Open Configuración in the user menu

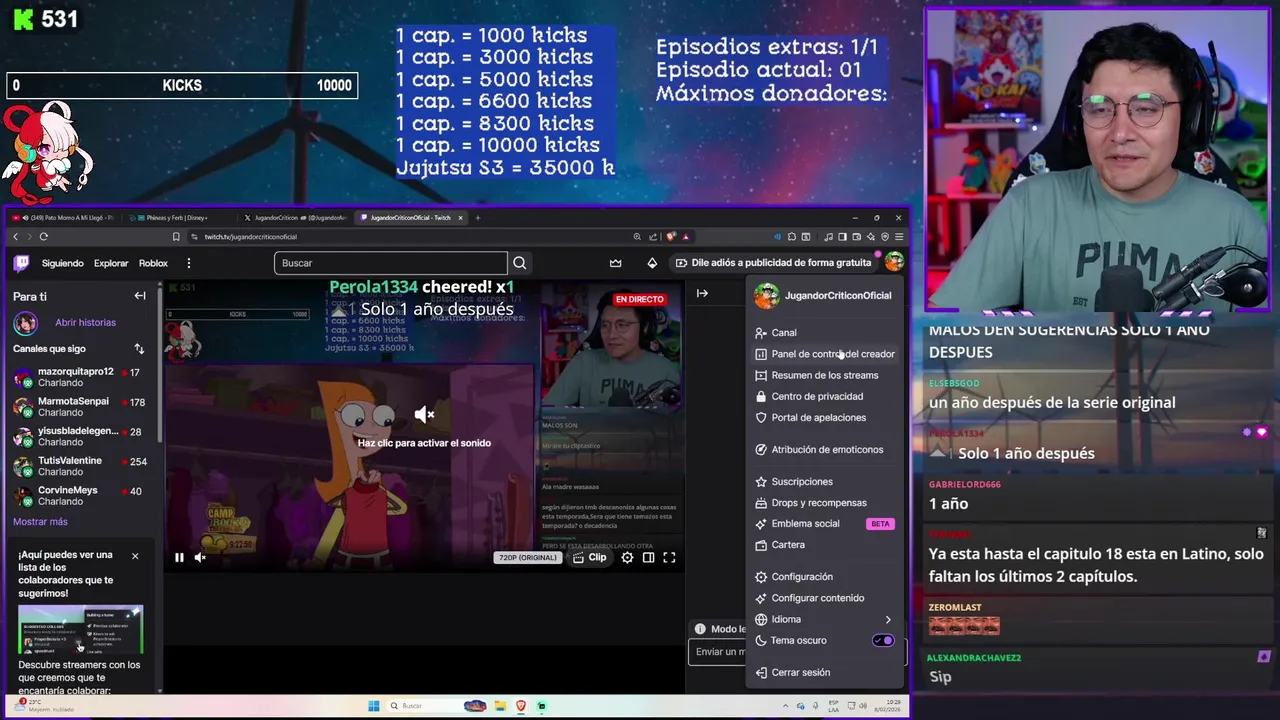826,577
